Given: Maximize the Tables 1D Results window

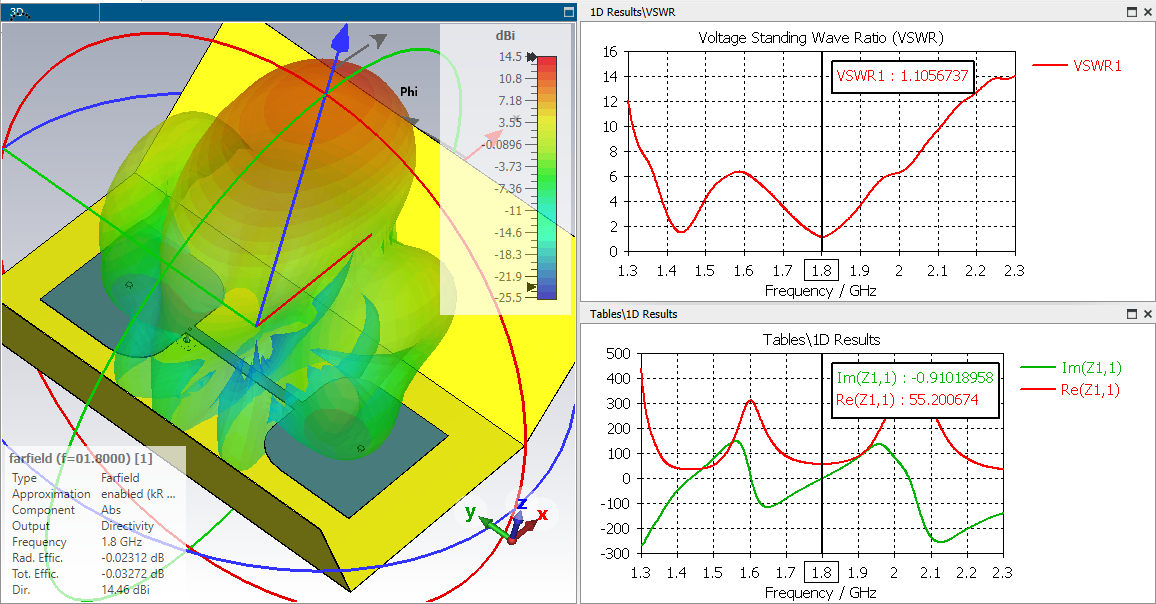Looking at the screenshot, I should click(1132, 313).
